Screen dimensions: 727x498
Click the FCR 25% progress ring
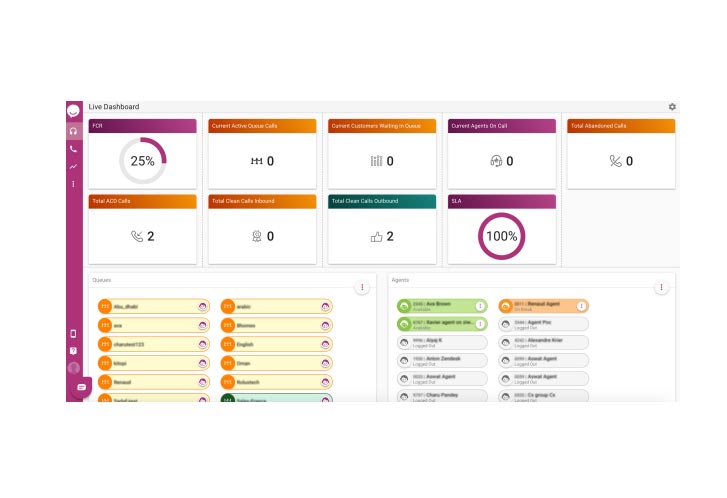coord(142,161)
